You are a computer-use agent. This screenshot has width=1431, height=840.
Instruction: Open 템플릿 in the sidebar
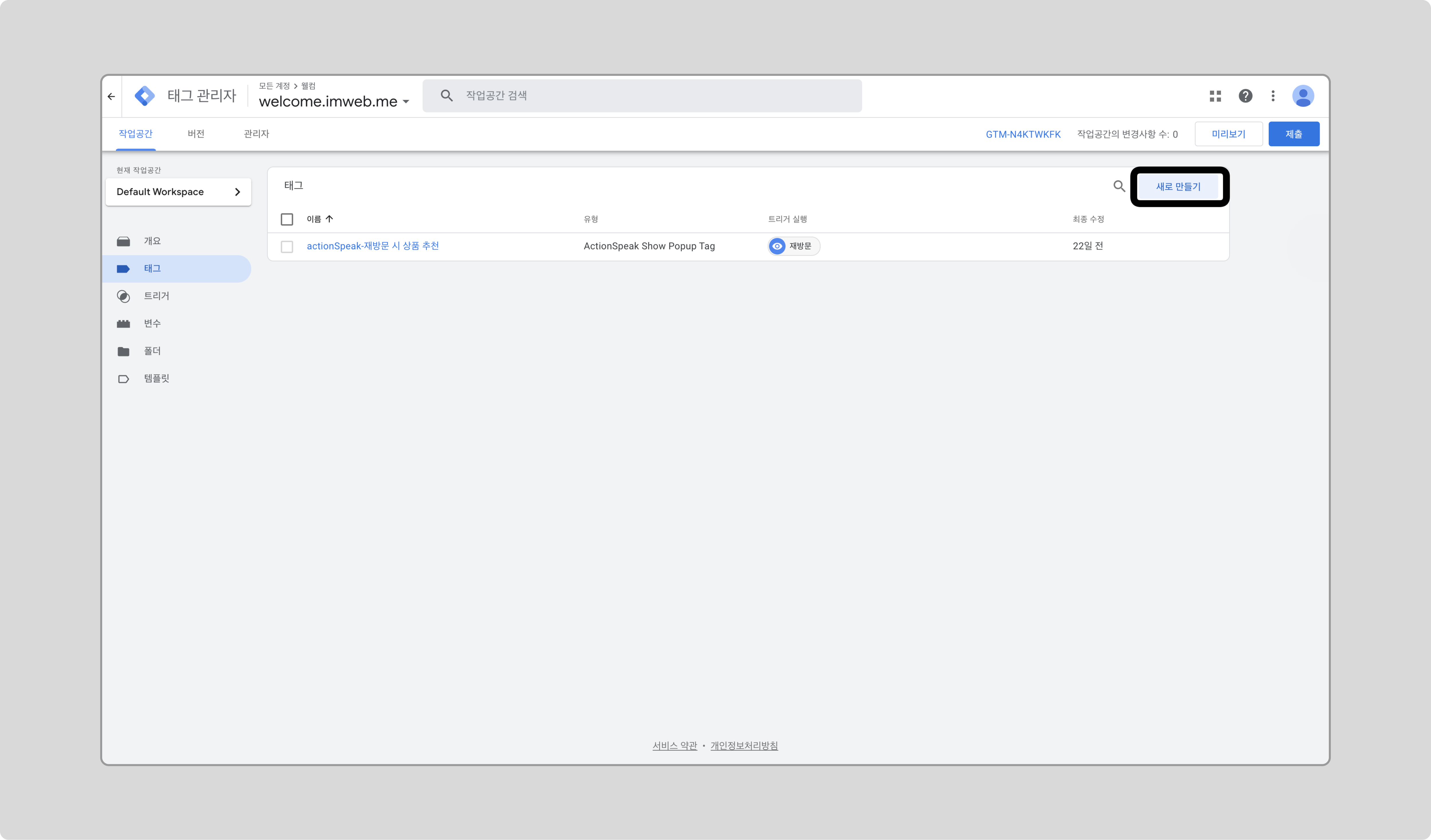pos(177,379)
